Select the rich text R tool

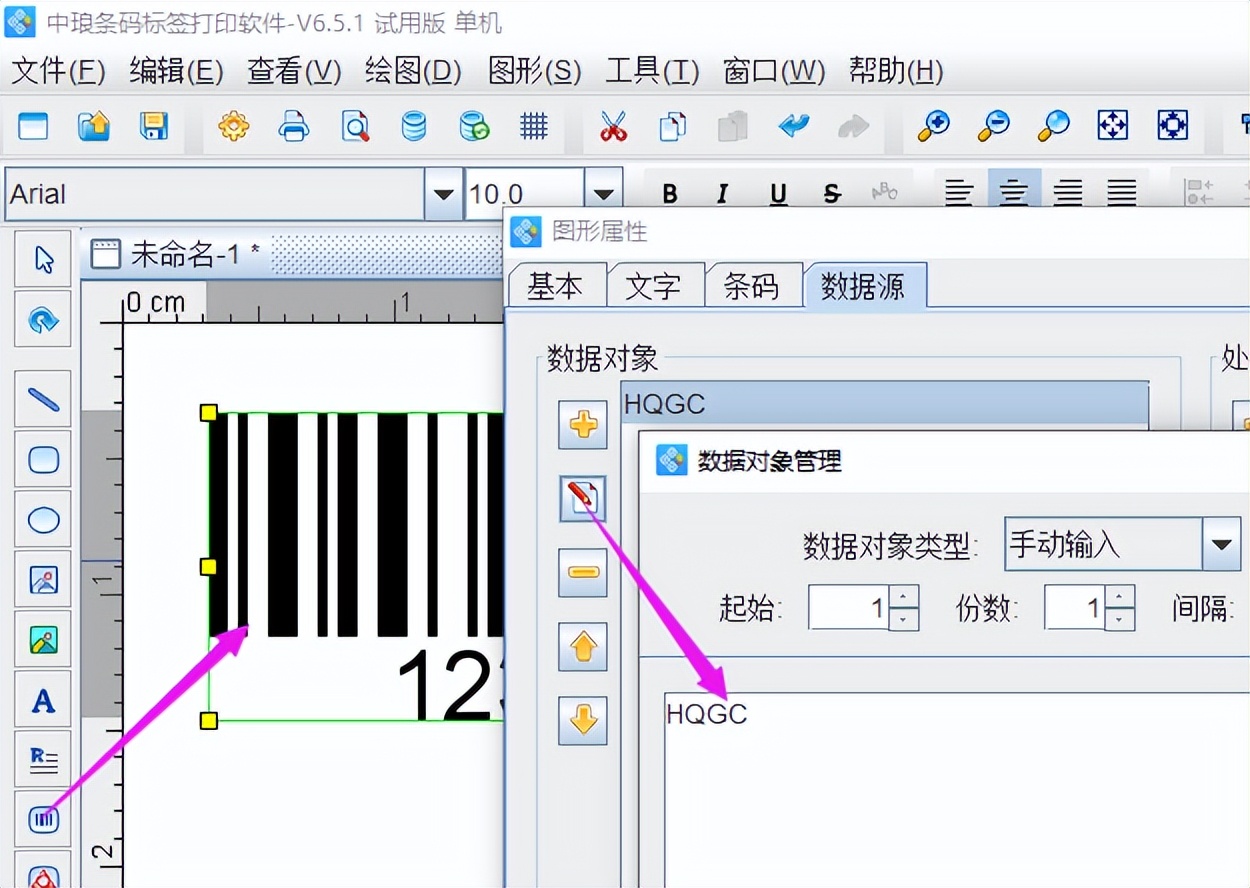pyautogui.click(x=43, y=760)
